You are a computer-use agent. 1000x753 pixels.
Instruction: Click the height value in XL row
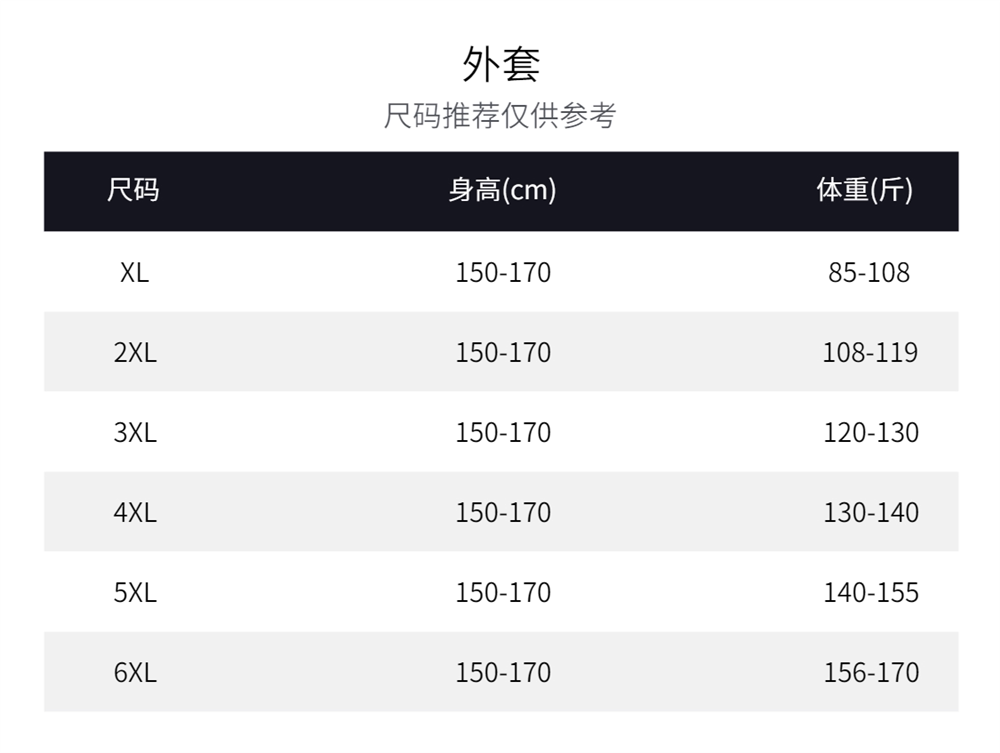click(x=503, y=272)
